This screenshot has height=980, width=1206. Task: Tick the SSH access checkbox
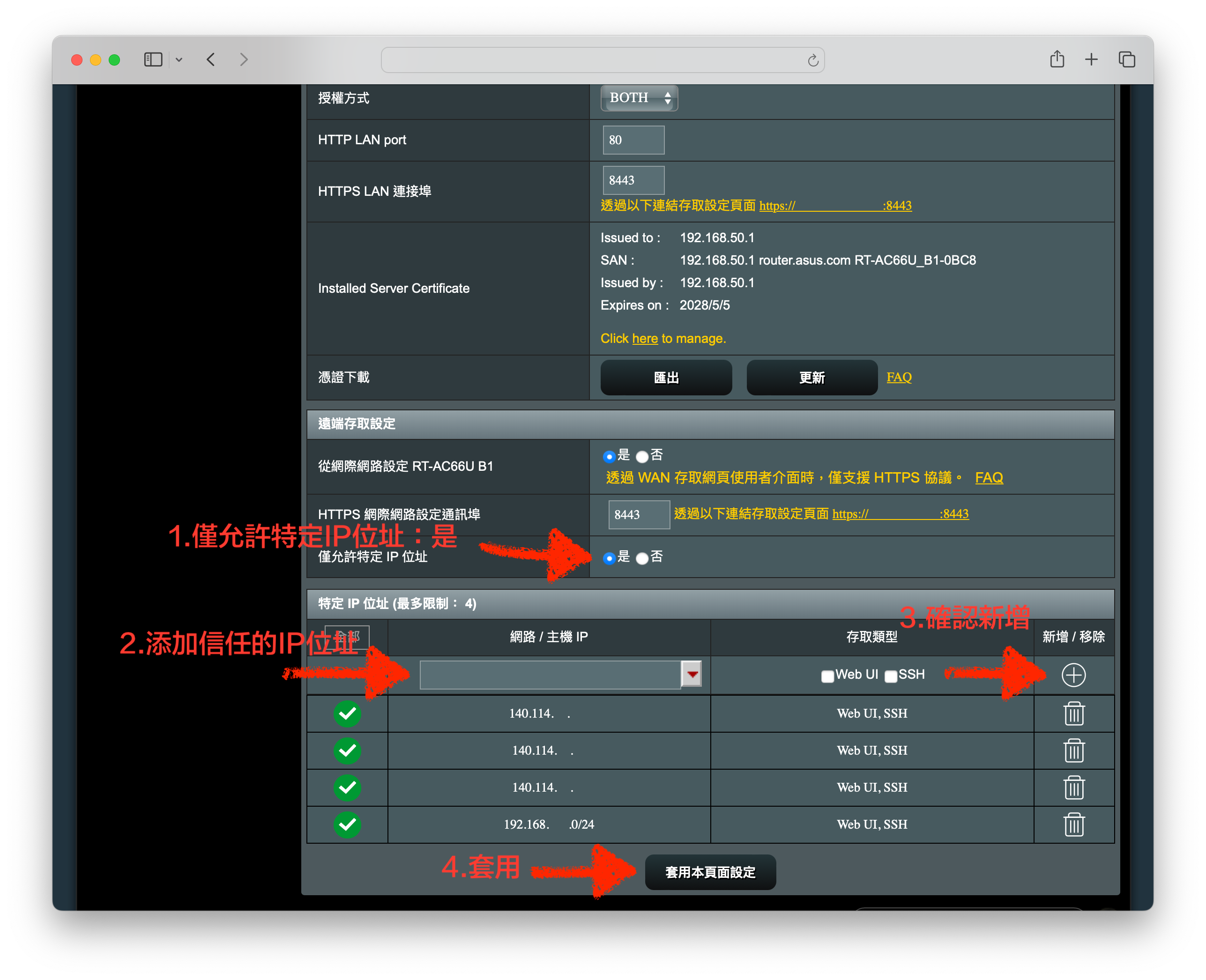(891, 676)
